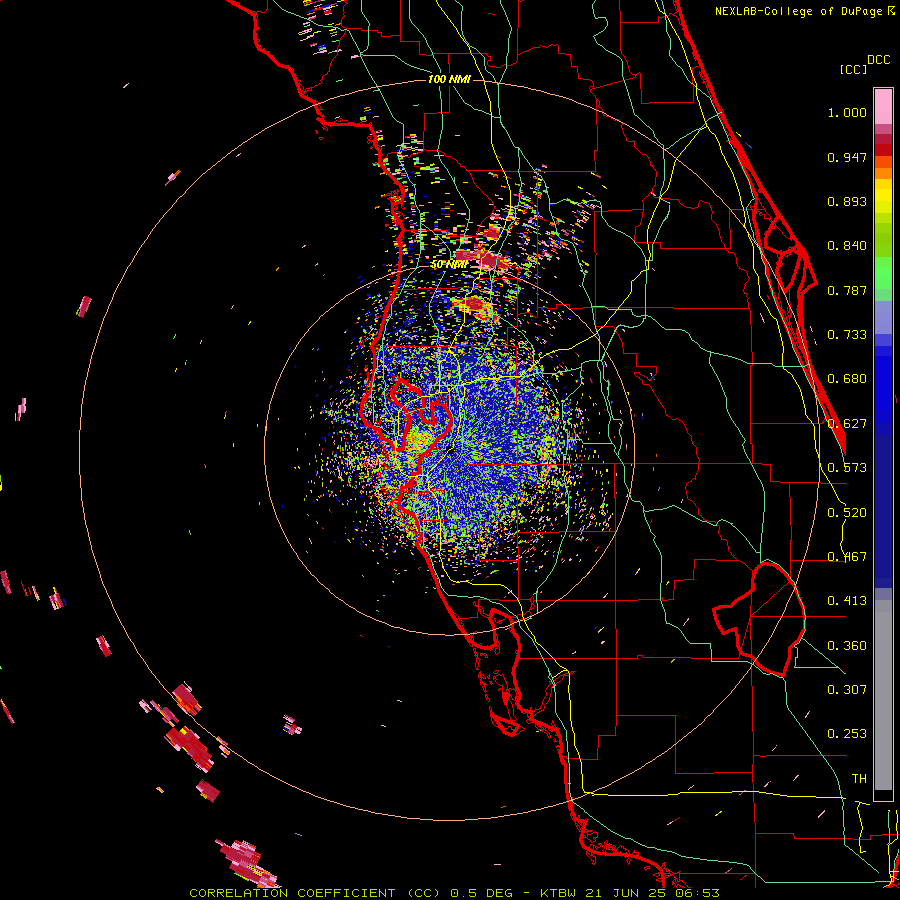
Task: Click the 0.893 color scale value
Action: coord(847,201)
